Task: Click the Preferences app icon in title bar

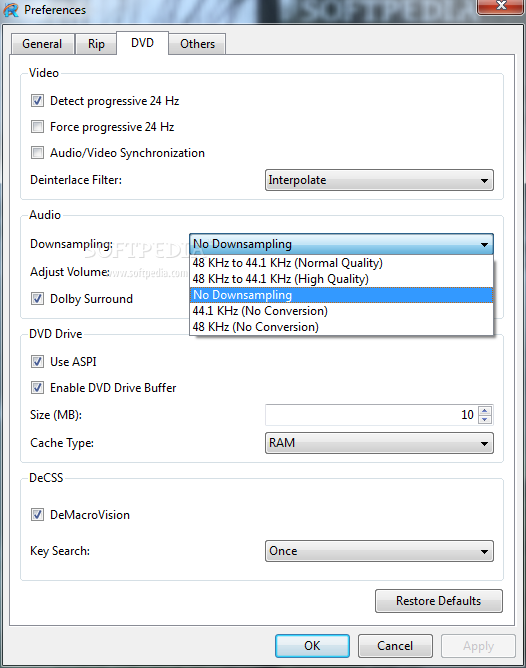Action: 11,9
